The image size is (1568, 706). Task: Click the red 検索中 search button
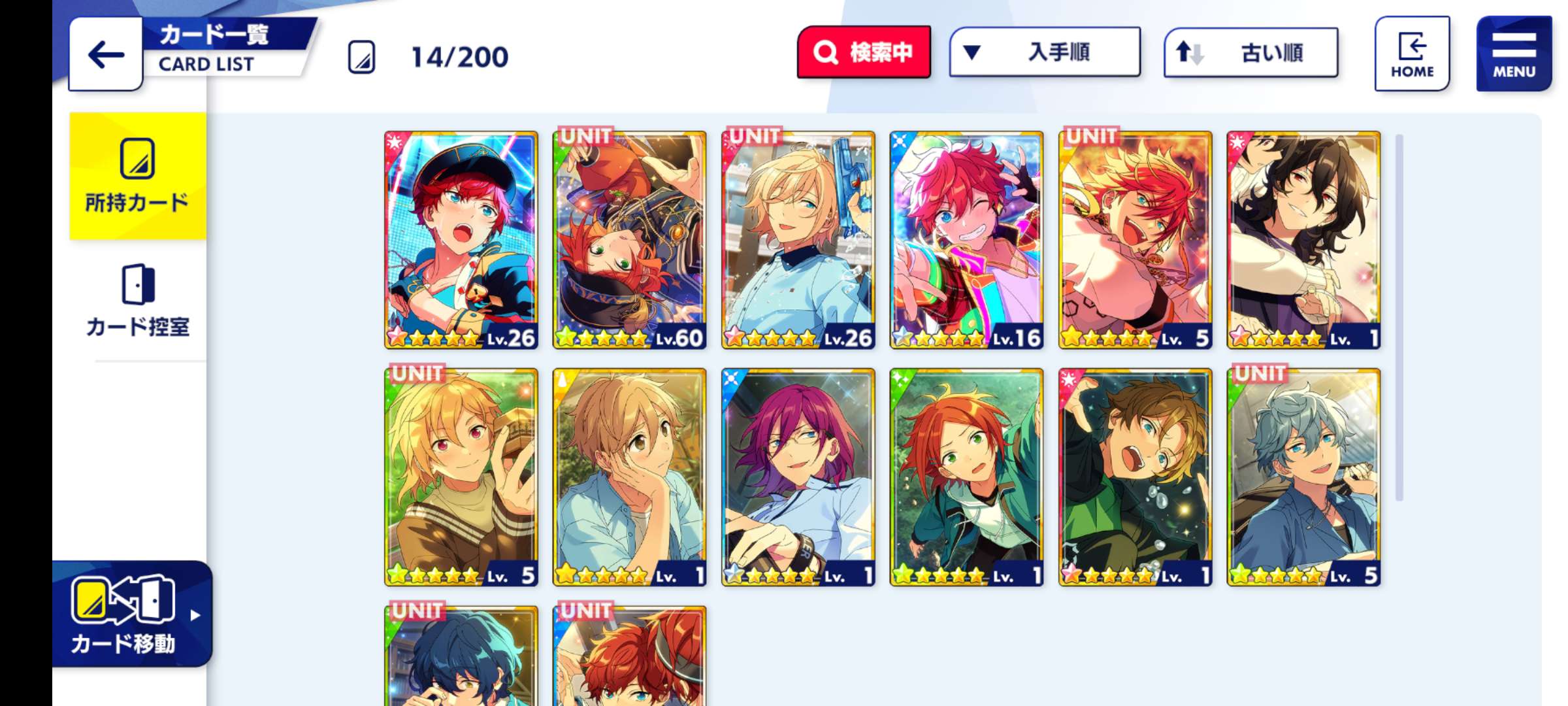click(864, 52)
